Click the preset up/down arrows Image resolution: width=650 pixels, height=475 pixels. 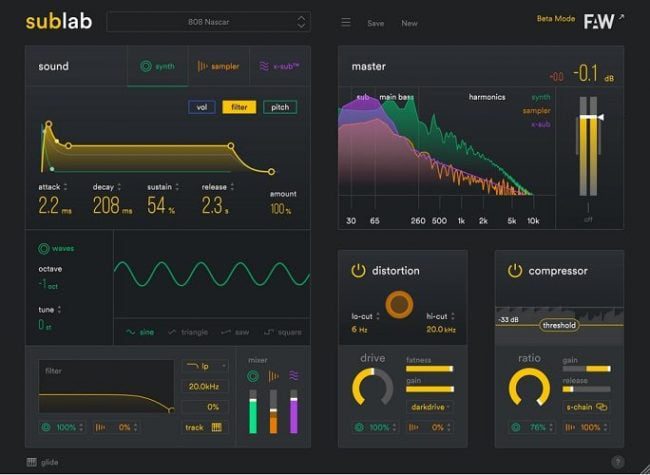[x=301, y=22]
